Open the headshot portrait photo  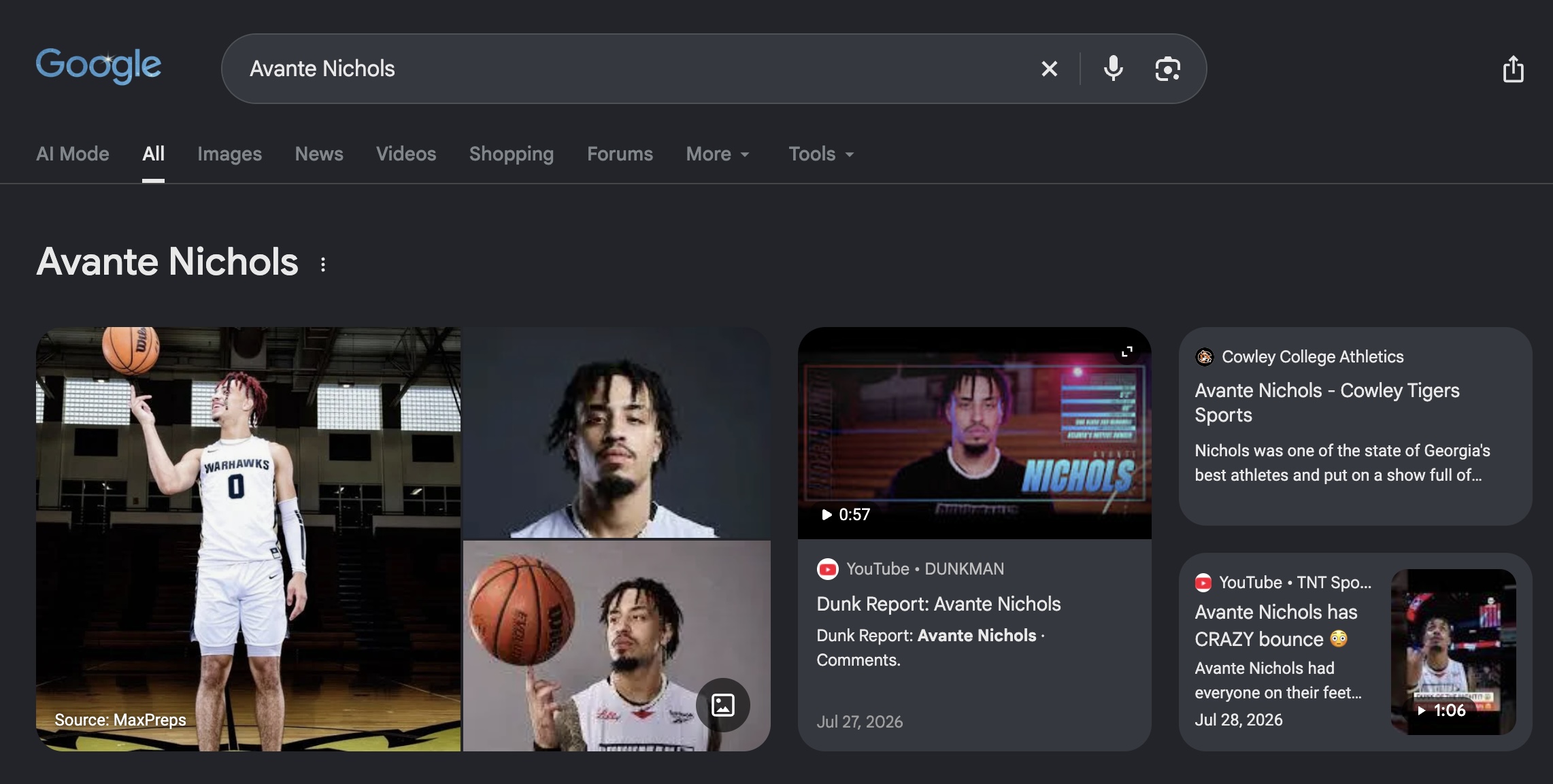point(617,433)
